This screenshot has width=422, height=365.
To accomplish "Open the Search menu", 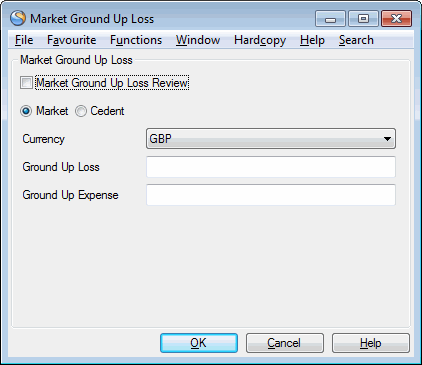I will point(356,40).
